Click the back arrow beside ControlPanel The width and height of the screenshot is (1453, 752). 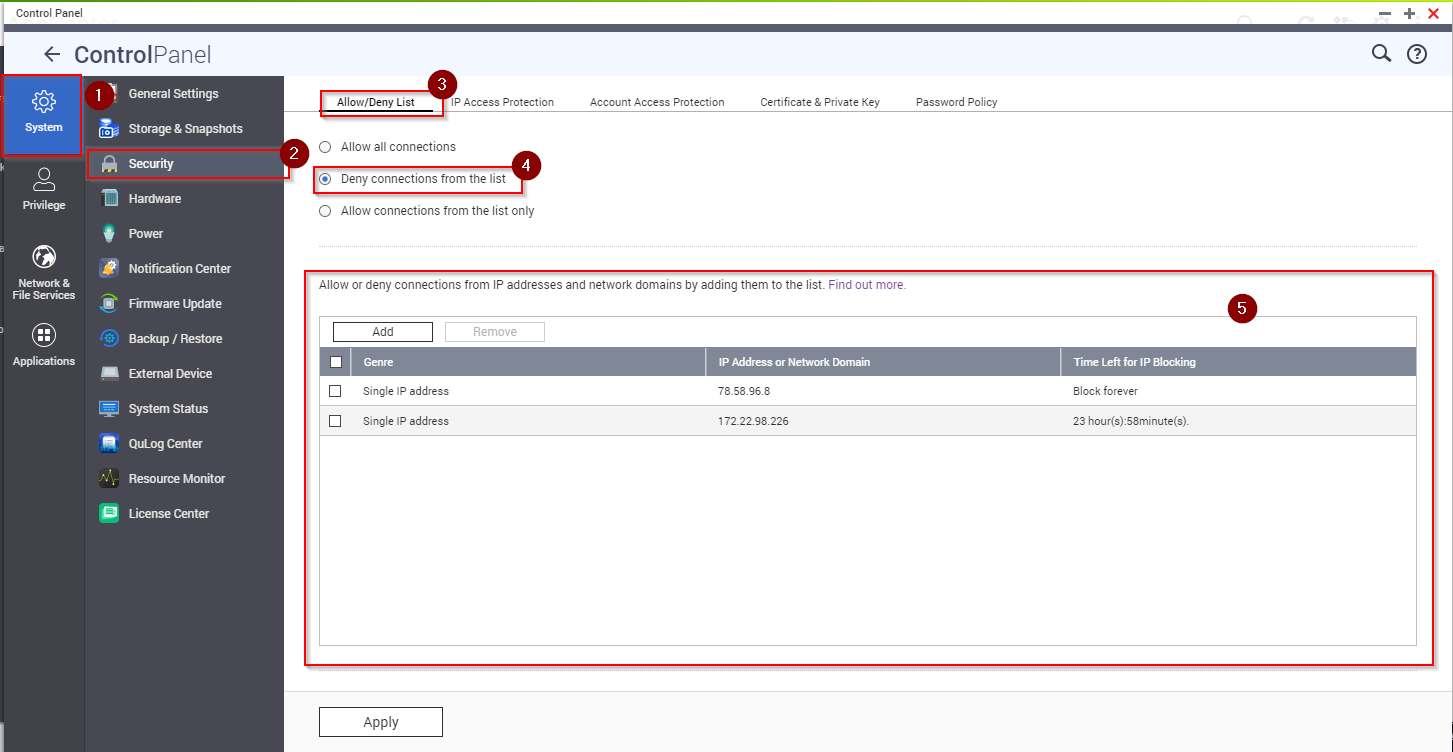52,54
